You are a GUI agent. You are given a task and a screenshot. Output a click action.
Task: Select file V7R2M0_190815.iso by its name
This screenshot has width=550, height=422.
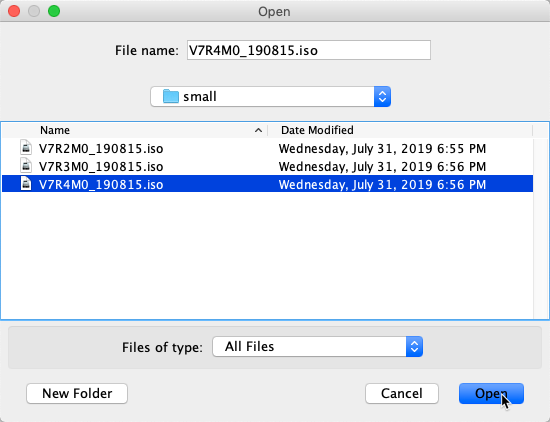coord(101,148)
